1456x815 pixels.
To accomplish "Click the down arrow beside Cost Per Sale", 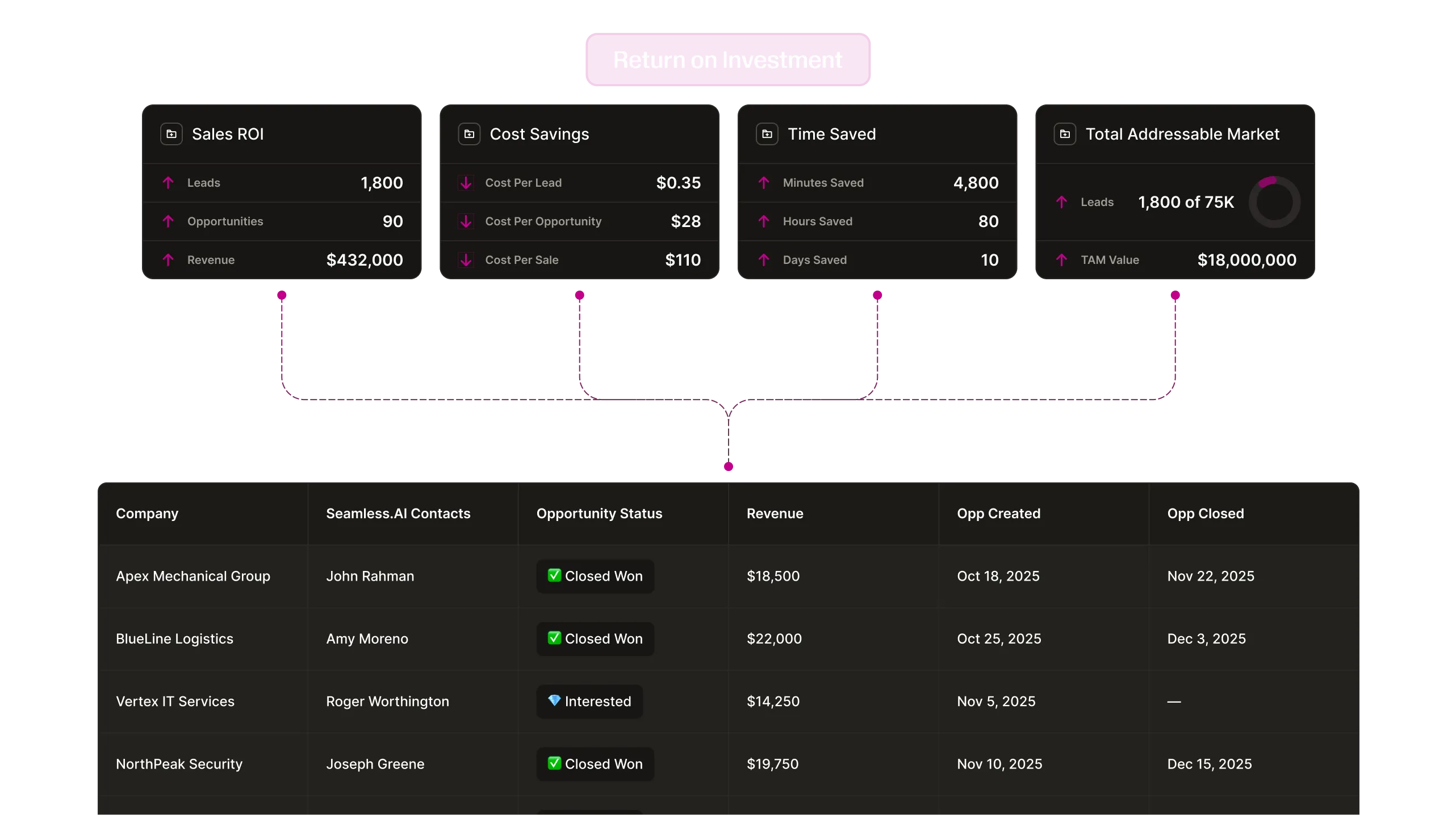I will click(466, 260).
